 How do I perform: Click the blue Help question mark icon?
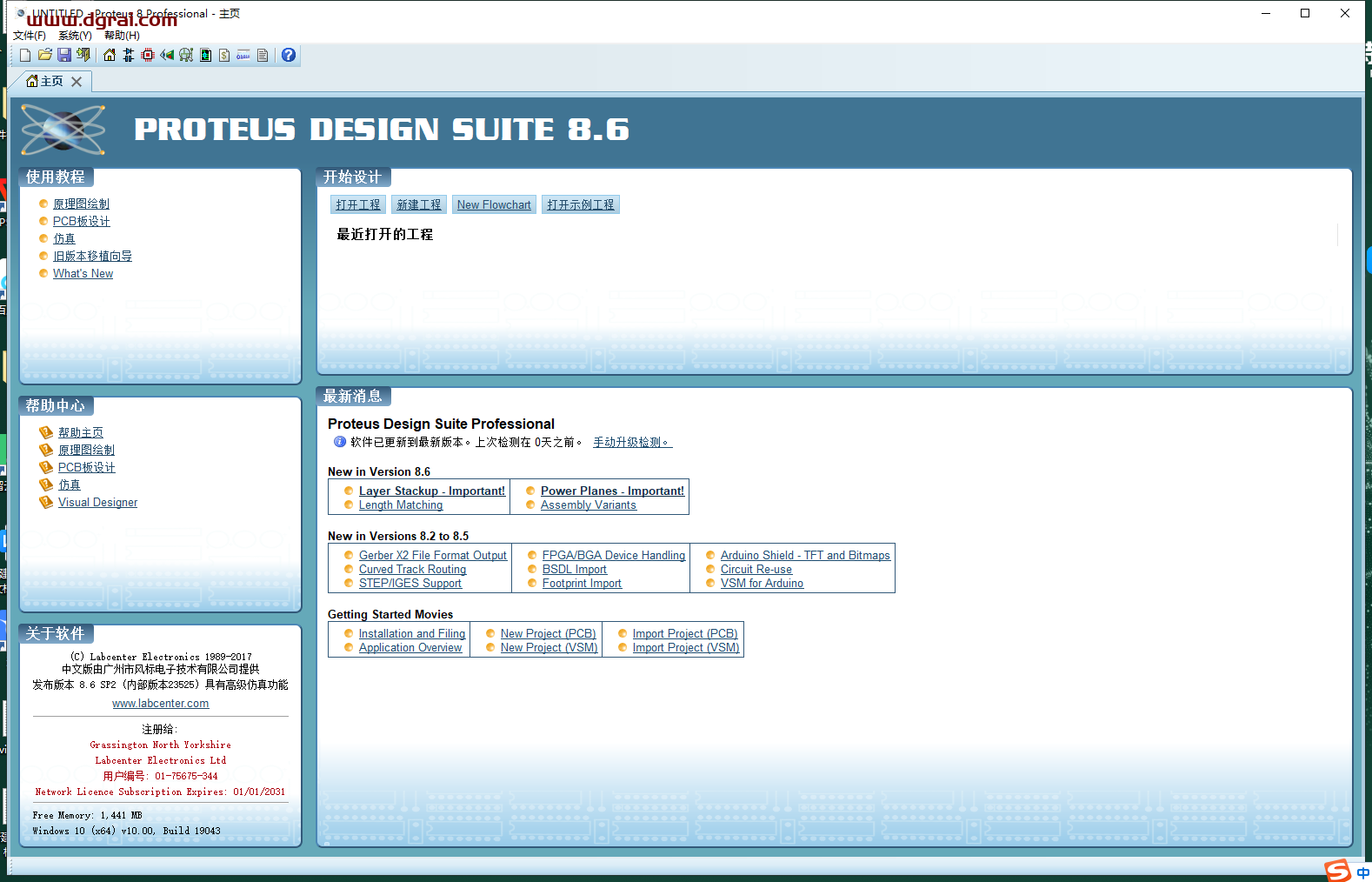(x=289, y=56)
